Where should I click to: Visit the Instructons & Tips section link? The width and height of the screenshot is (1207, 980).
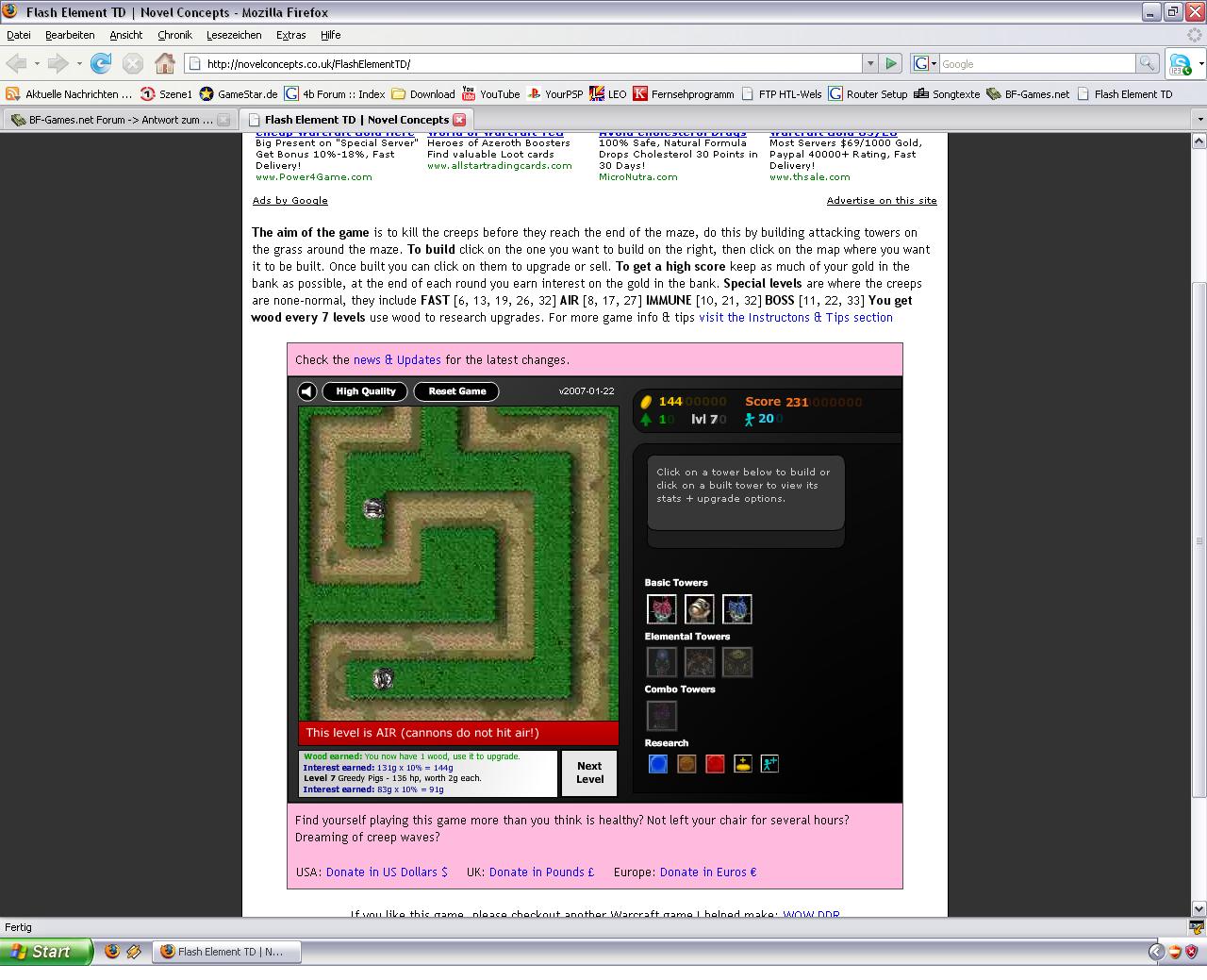[795, 317]
